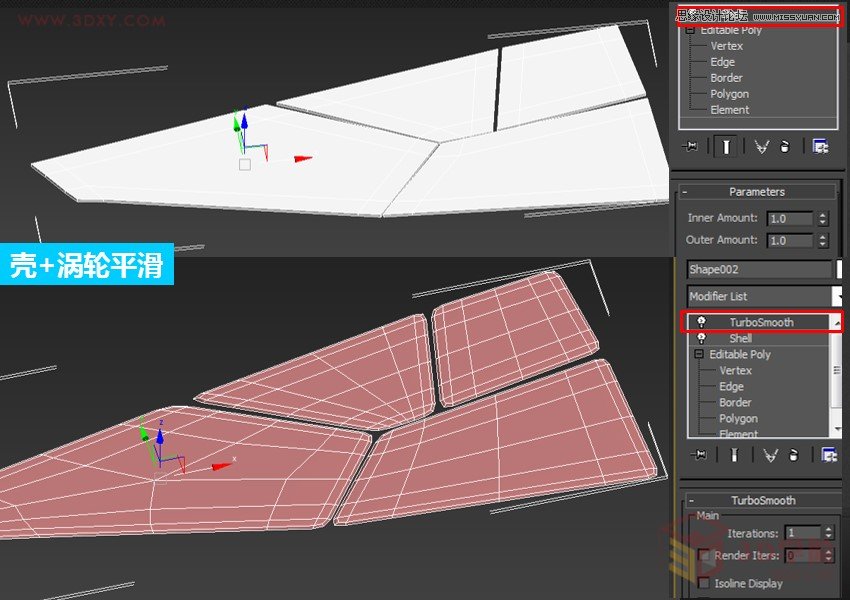Toggle the Shell modifier lightbulb
Image resolution: width=850 pixels, height=600 pixels.
pos(701,338)
